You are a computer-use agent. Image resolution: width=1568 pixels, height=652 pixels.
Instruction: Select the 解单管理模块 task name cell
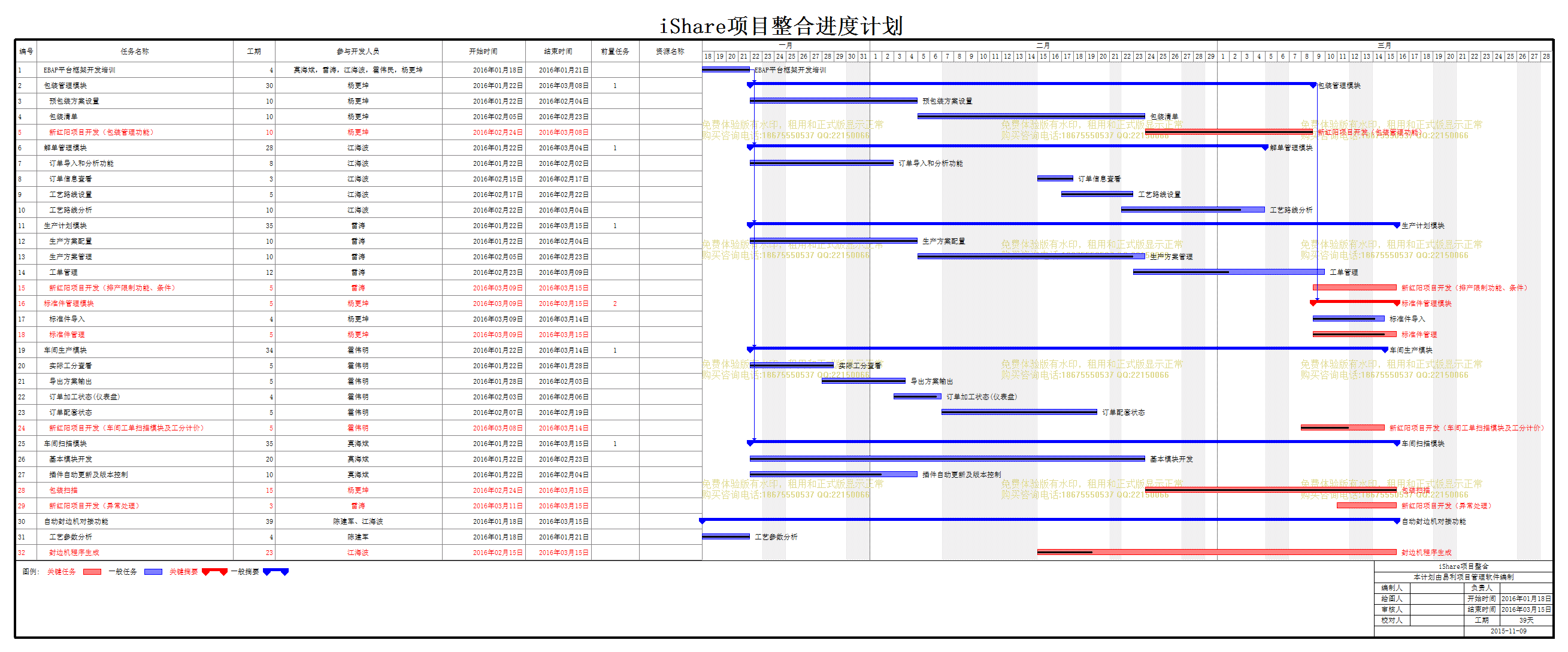point(135,148)
